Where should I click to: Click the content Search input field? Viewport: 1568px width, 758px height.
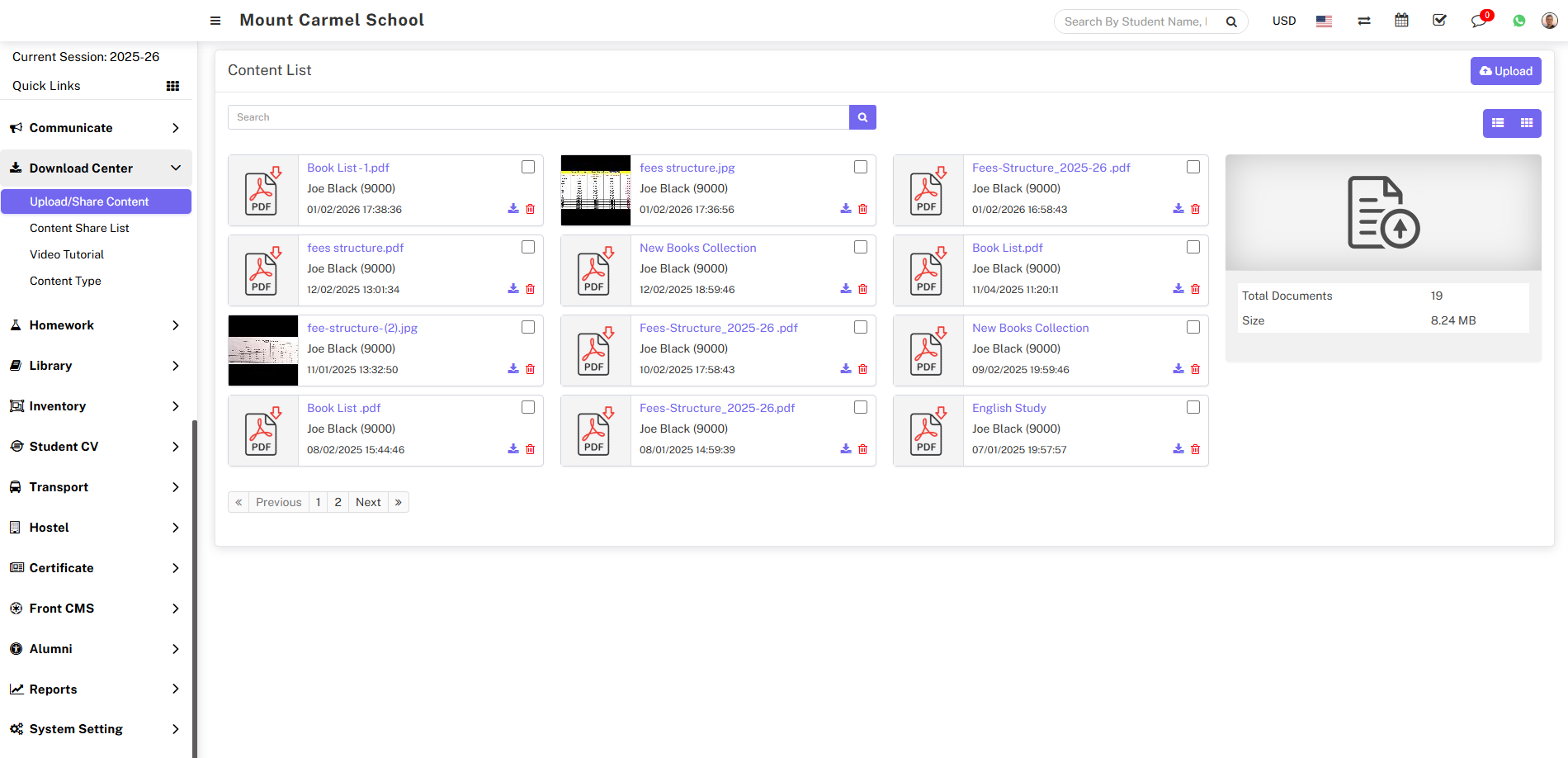pos(538,117)
